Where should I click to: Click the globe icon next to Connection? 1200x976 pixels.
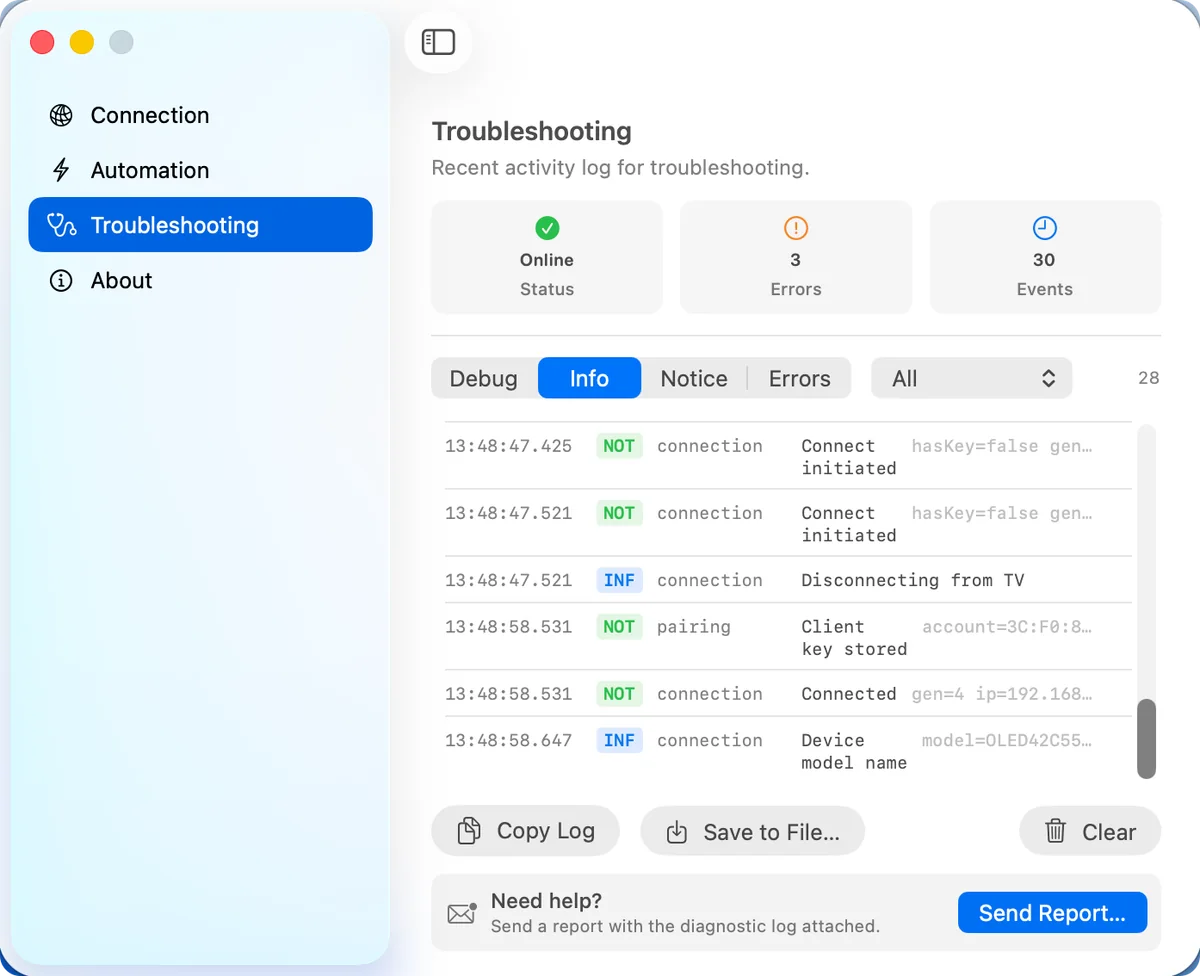click(x=61, y=115)
